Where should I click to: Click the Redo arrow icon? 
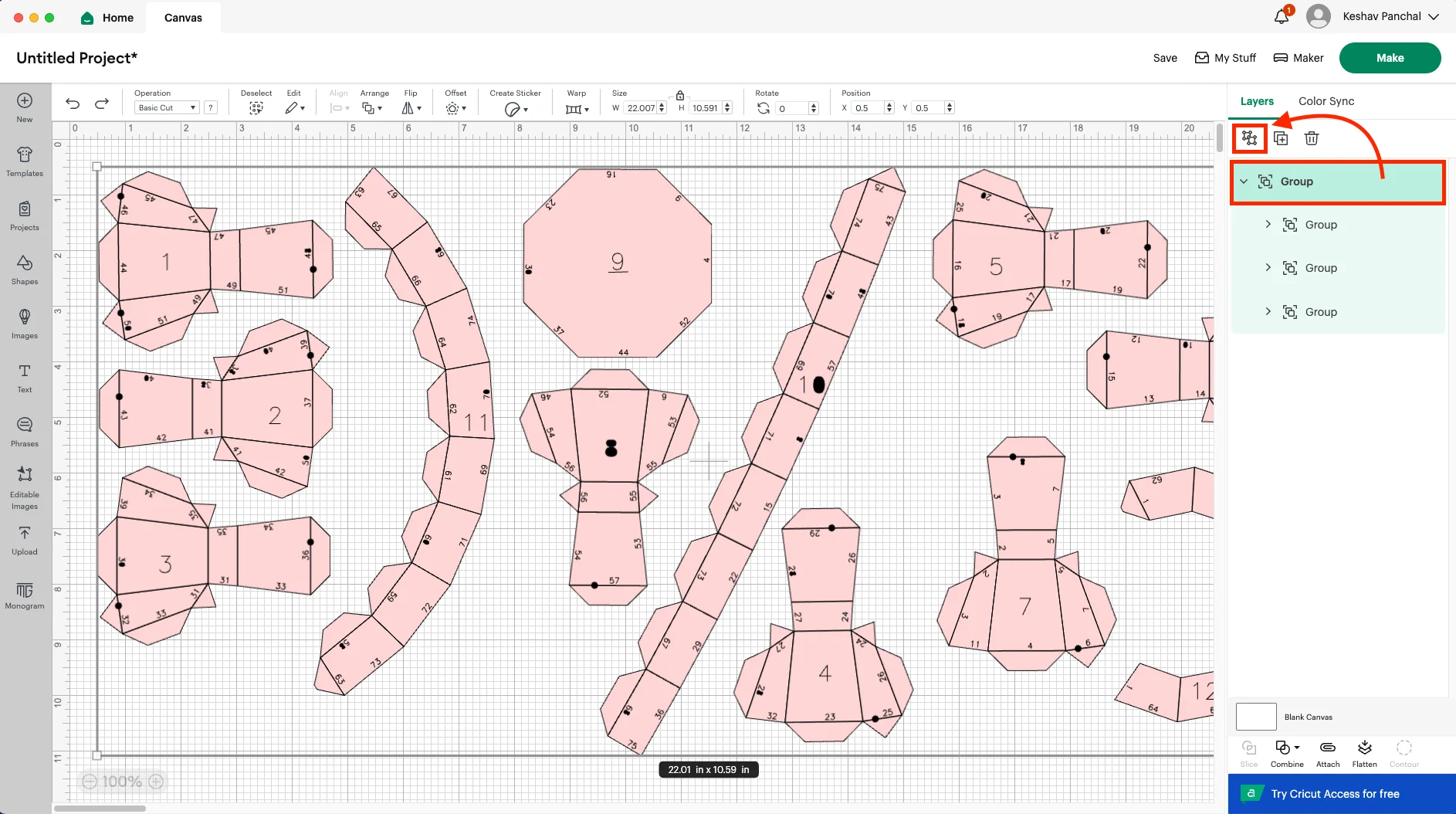[102, 103]
